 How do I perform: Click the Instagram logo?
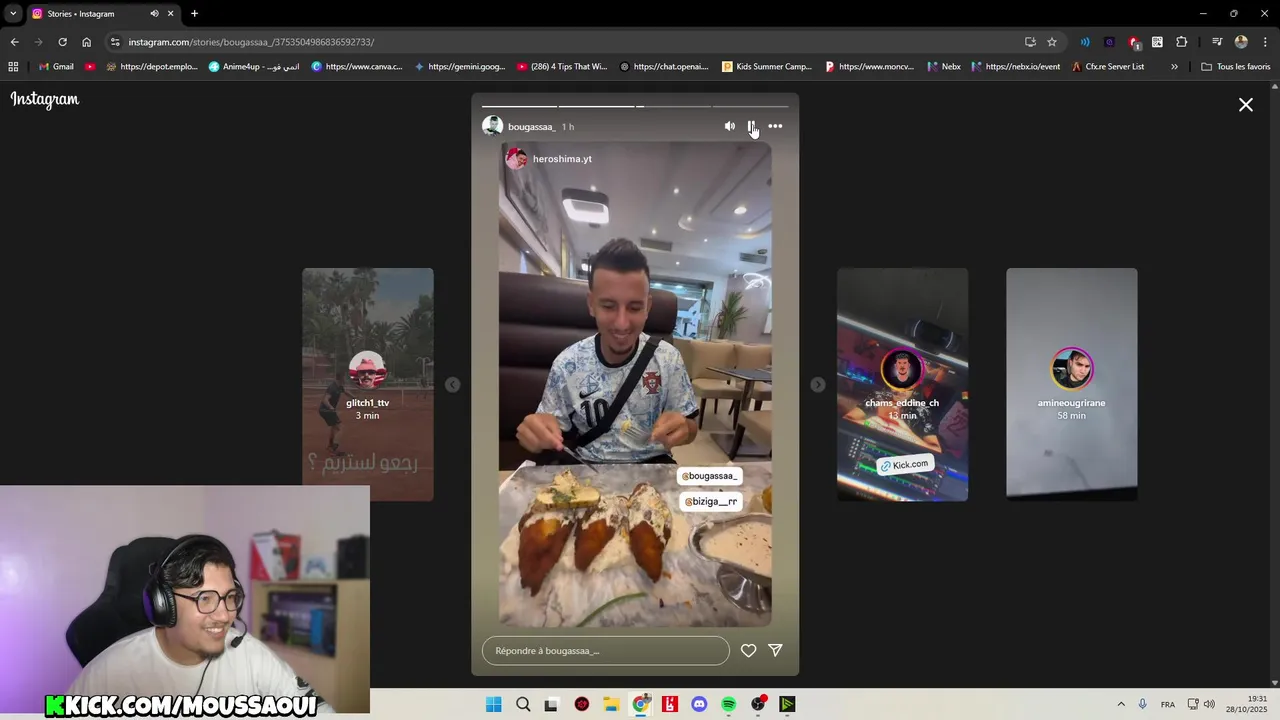[x=45, y=99]
